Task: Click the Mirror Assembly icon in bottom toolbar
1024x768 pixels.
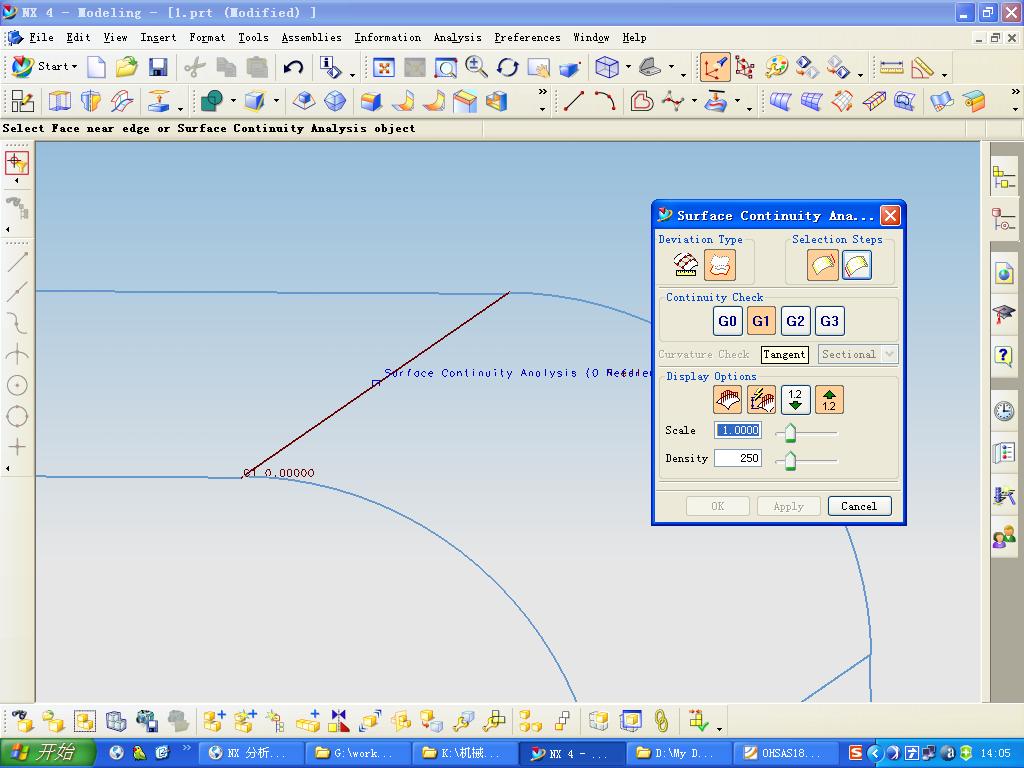Action: tap(339, 720)
